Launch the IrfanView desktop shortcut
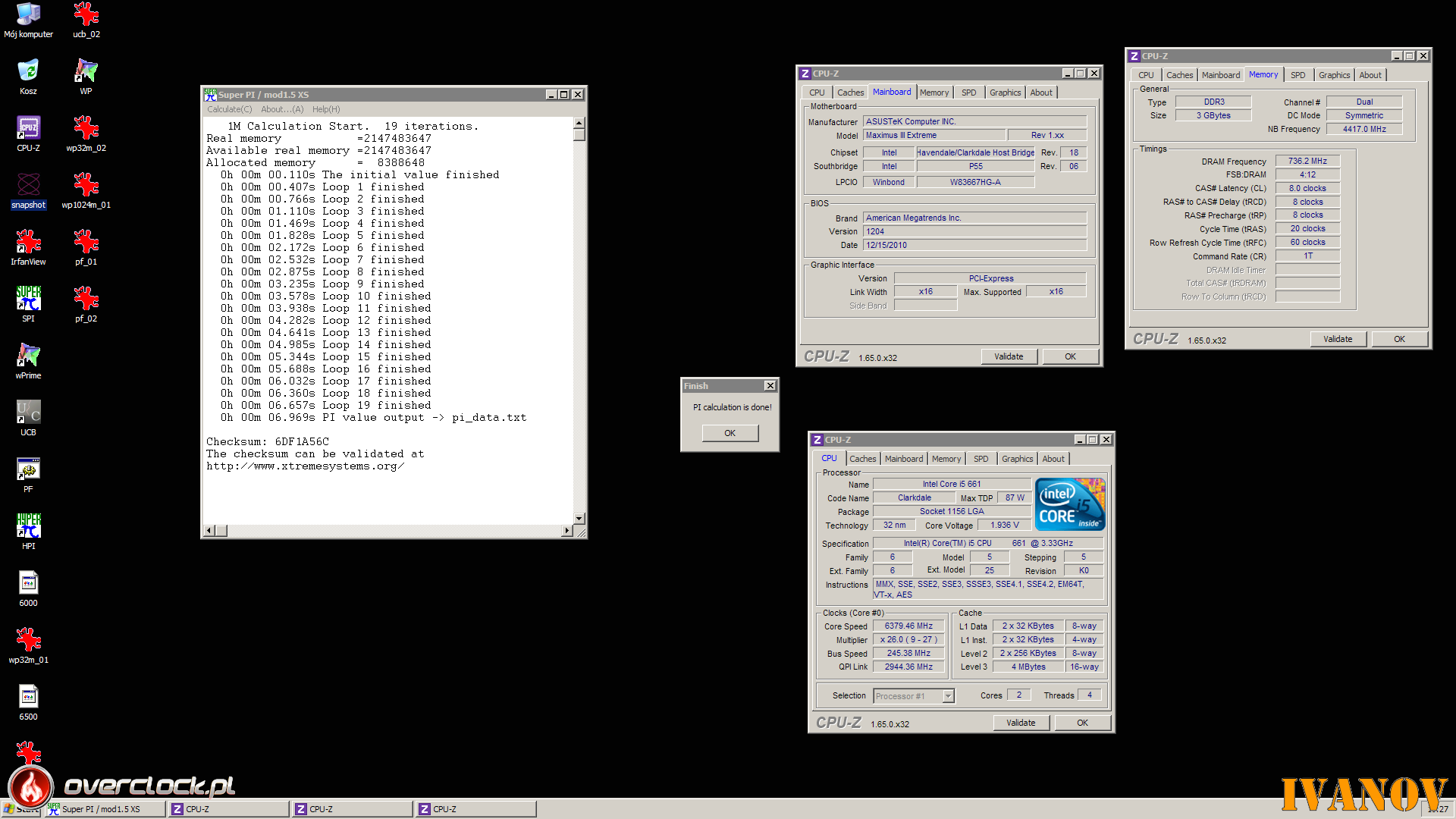Screen dimensions: 1456x819 pos(28,247)
